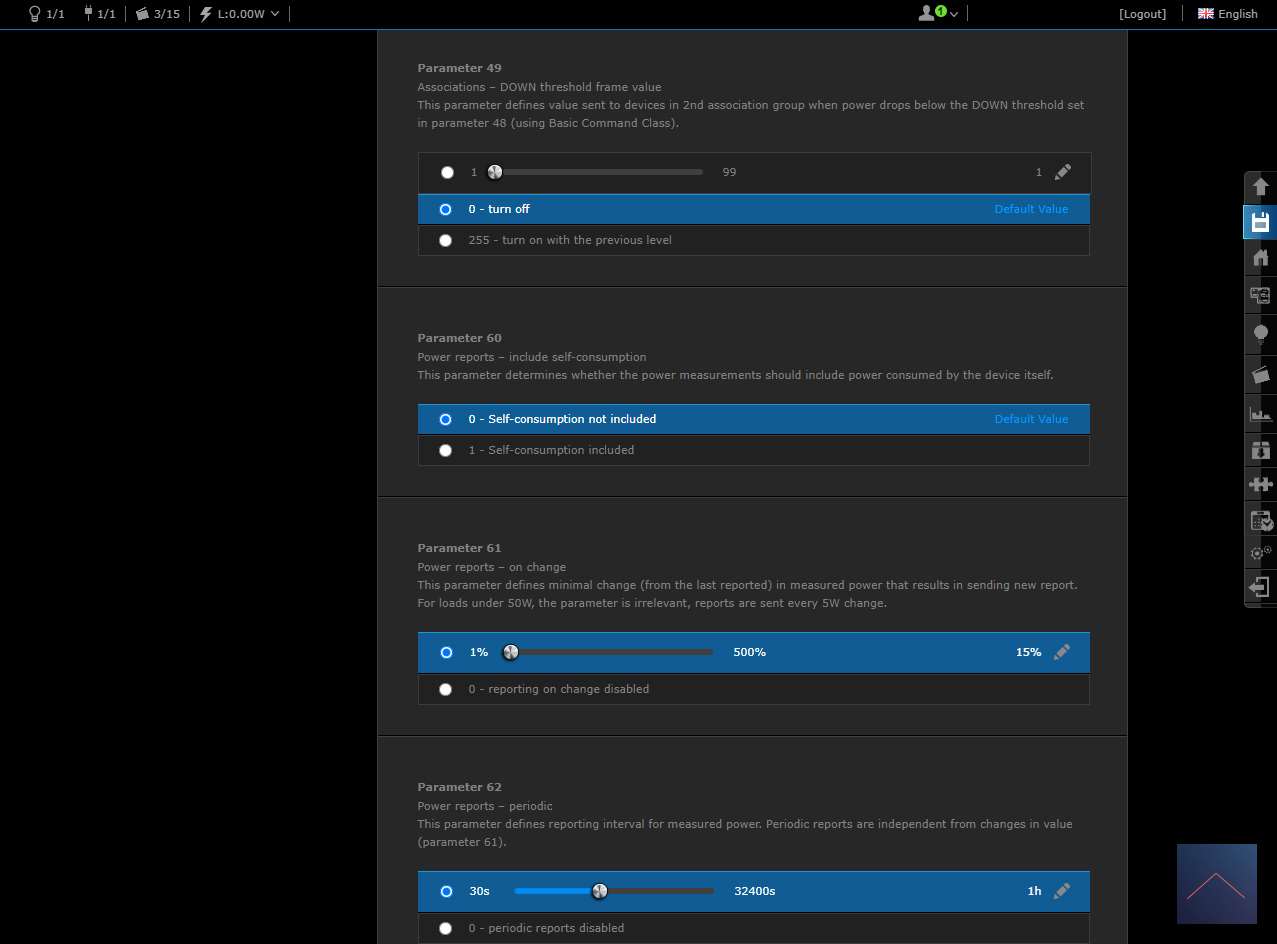
Task: Click the lights 1/1 status item
Action: click(x=46, y=14)
